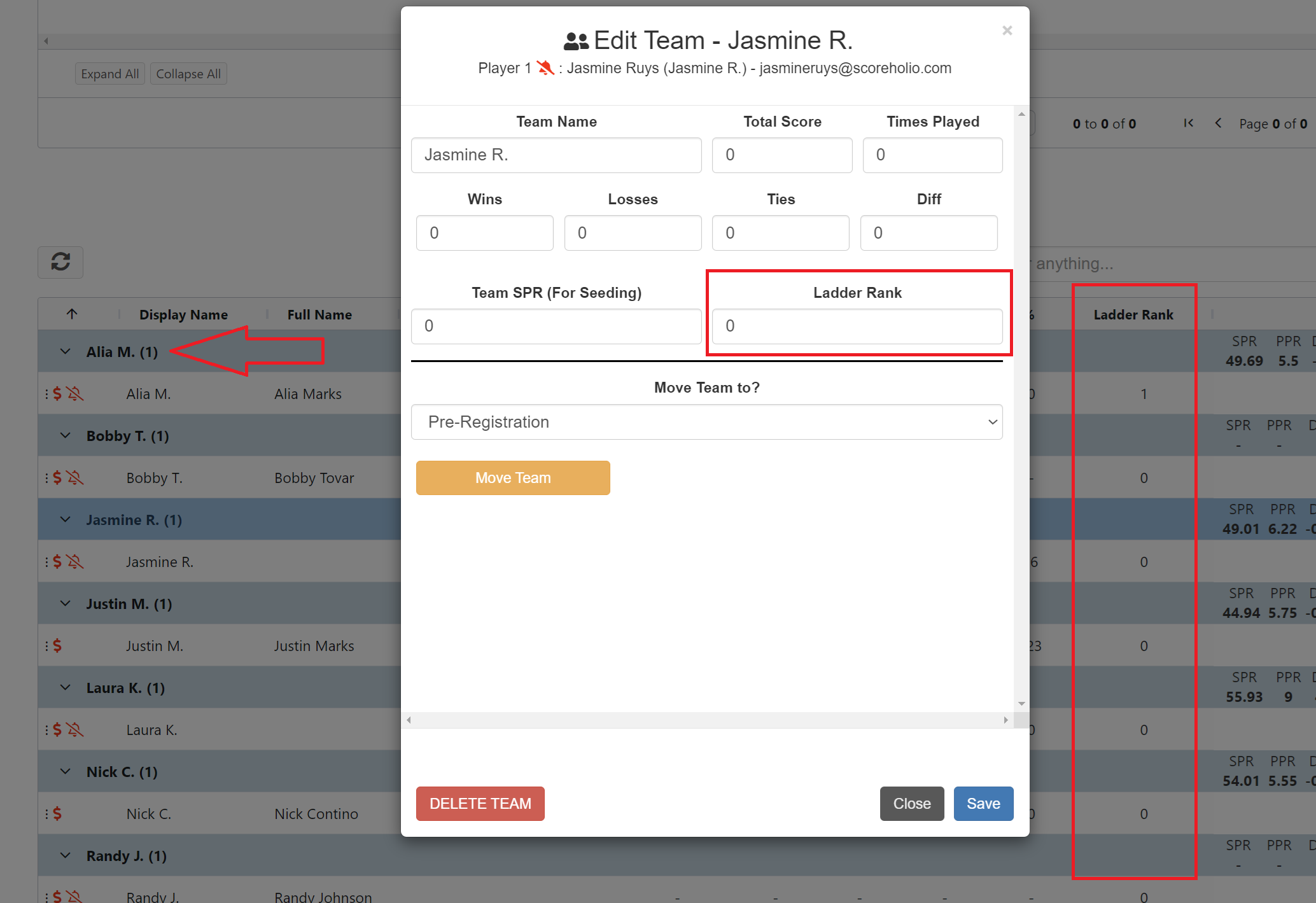The image size is (1316, 903).
Task: Click the refresh icon button
Action: [60, 262]
